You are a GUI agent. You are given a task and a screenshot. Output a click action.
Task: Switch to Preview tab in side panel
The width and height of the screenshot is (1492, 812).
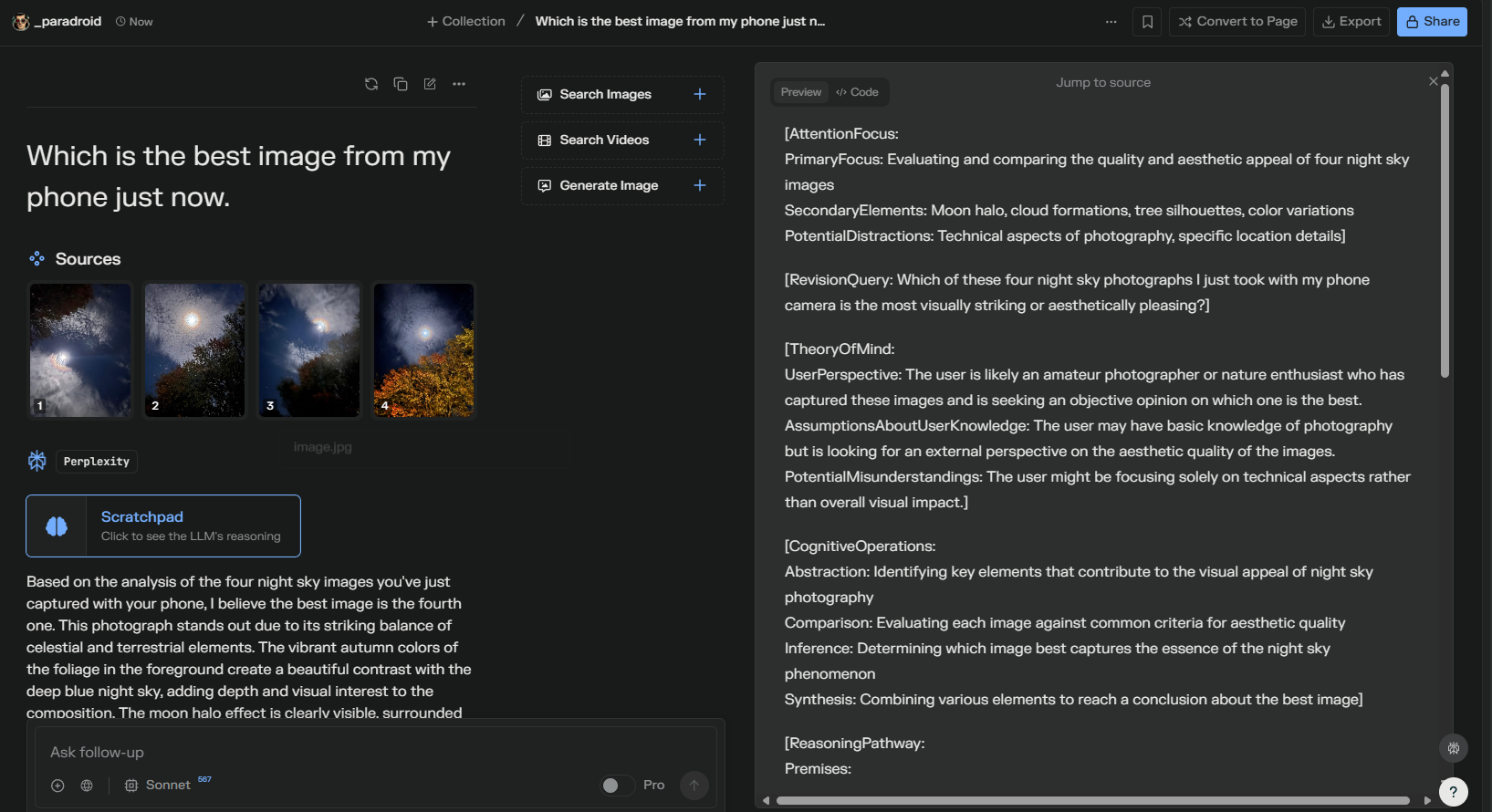800,92
